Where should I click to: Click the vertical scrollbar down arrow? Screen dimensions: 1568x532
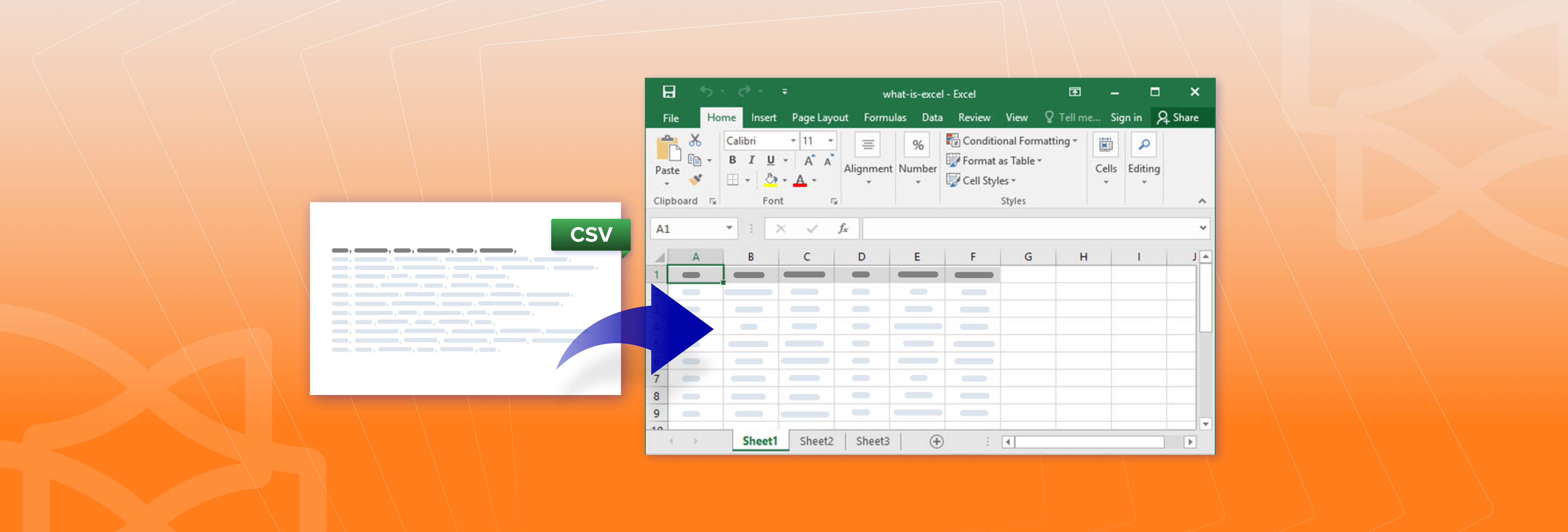[1205, 424]
